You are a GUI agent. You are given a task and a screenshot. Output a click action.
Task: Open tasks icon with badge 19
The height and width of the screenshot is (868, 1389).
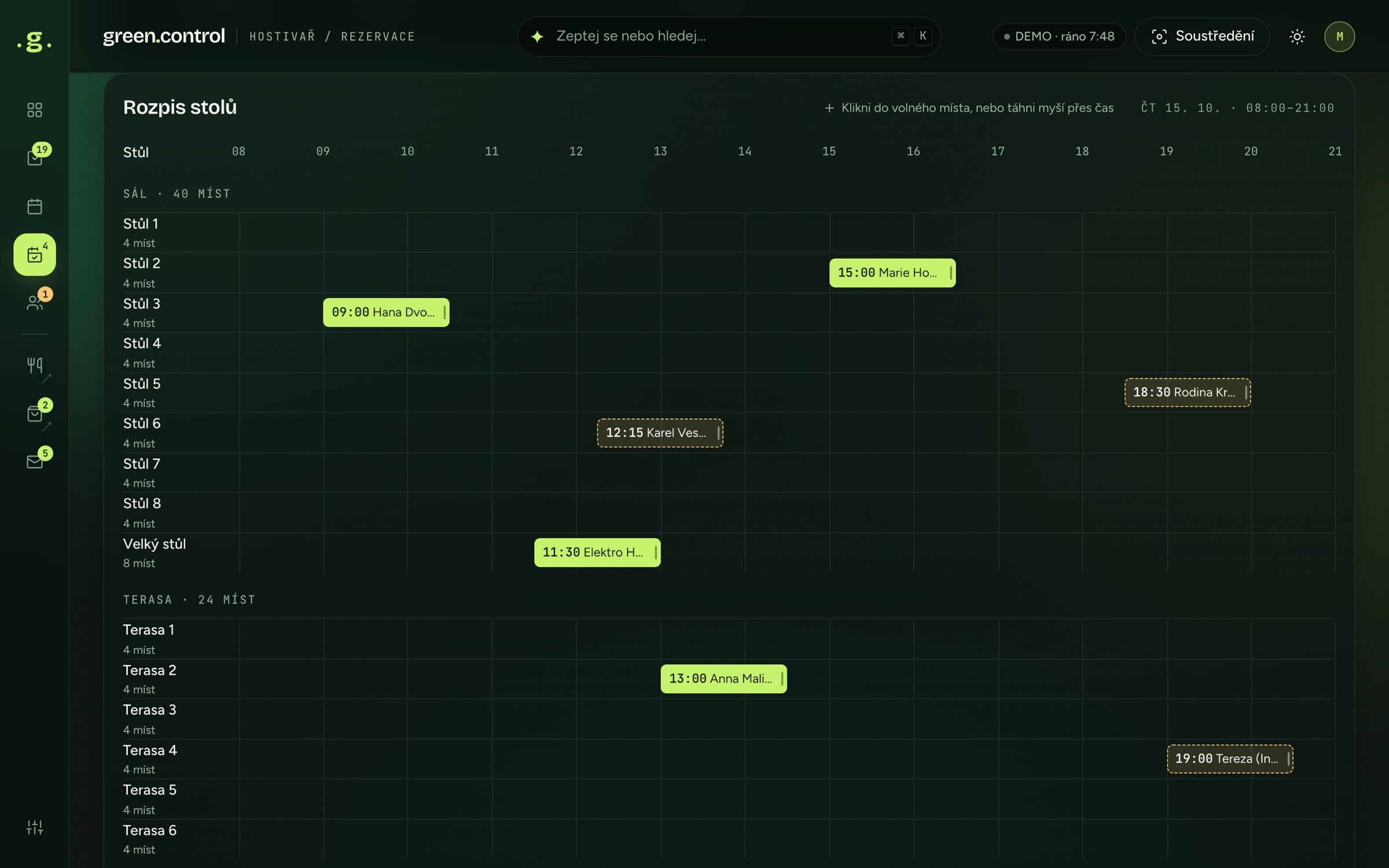coord(35,158)
